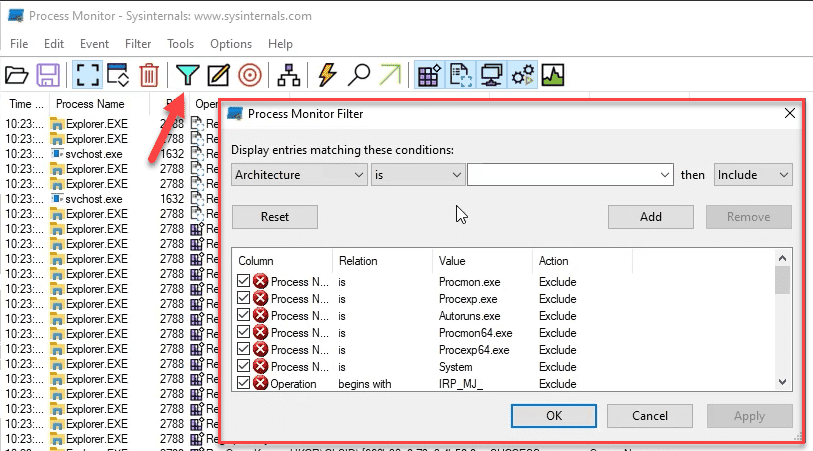Screen dimensions: 813x451
Task: Toggle Show File System Activity icon
Action: pos(460,75)
